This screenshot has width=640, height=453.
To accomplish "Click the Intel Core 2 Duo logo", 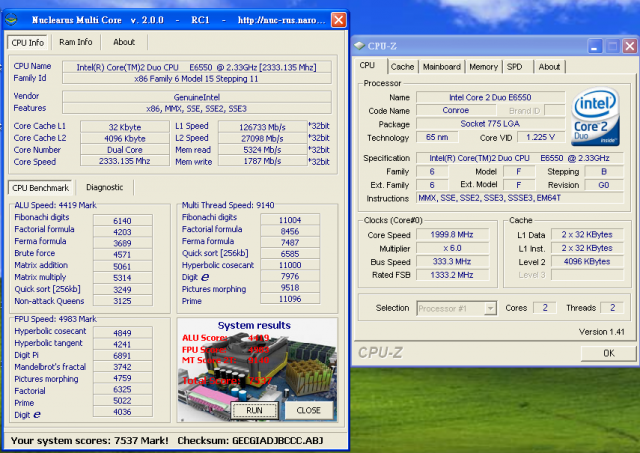I will point(596,117).
